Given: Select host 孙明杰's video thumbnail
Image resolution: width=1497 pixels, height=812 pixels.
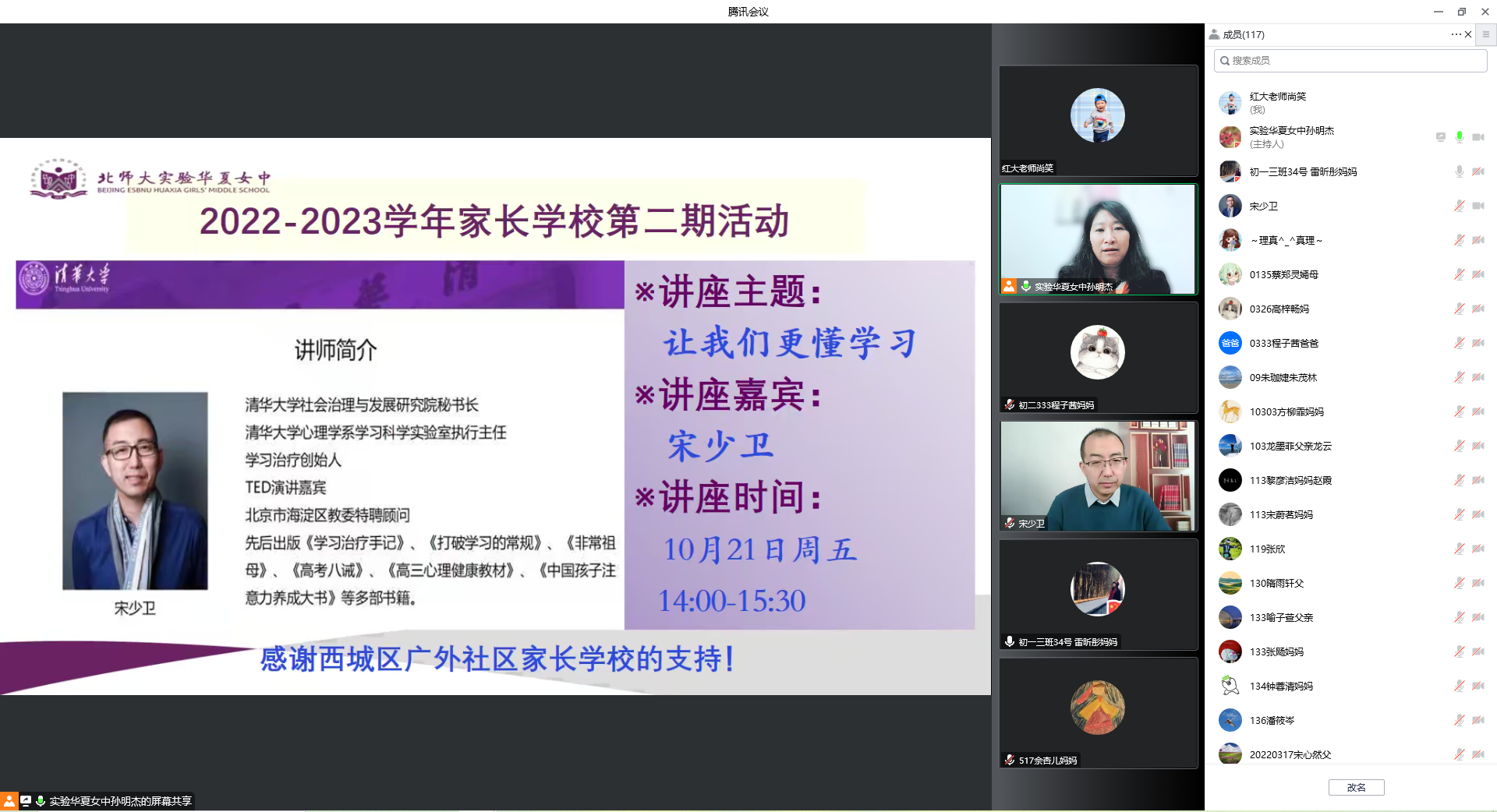Looking at the screenshot, I should pyautogui.click(x=1098, y=239).
